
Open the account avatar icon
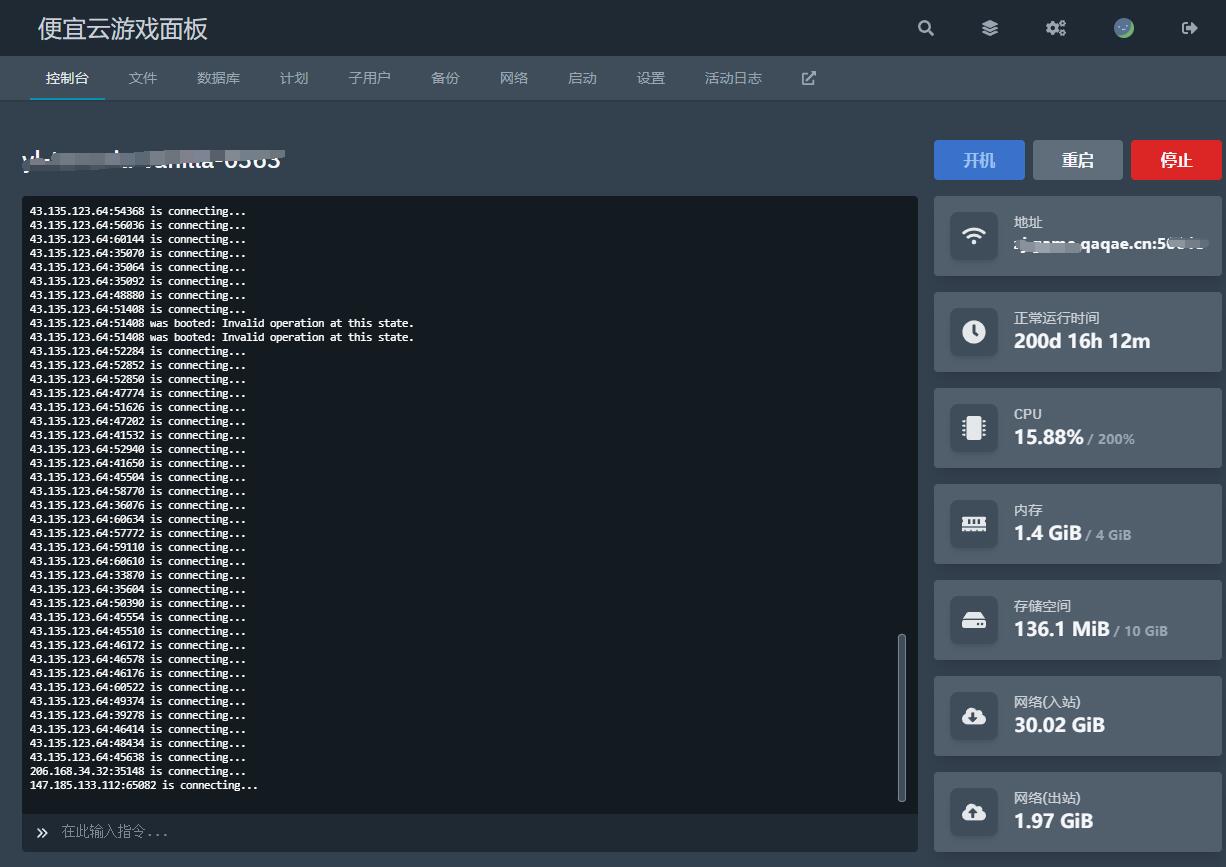1124,28
